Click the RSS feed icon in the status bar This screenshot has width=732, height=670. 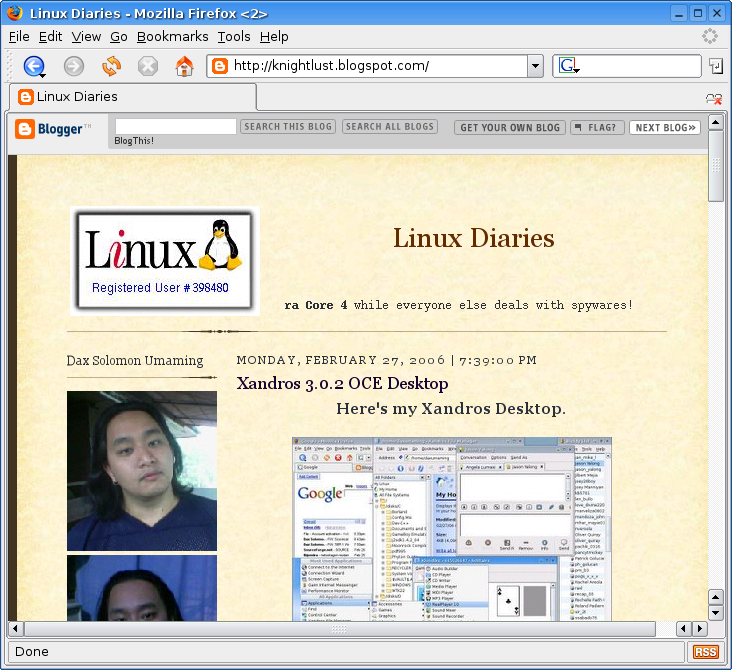click(x=705, y=652)
